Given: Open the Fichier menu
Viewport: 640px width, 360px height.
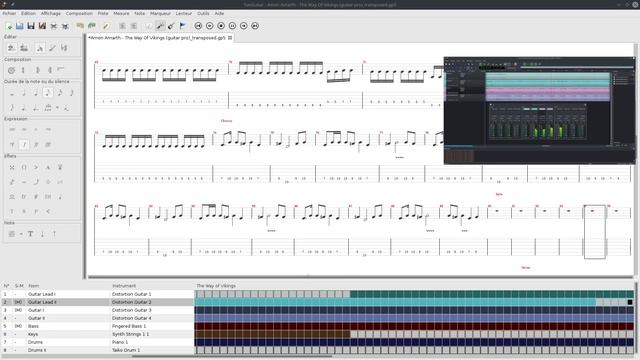Looking at the screenshot, I should click(9, 13).
